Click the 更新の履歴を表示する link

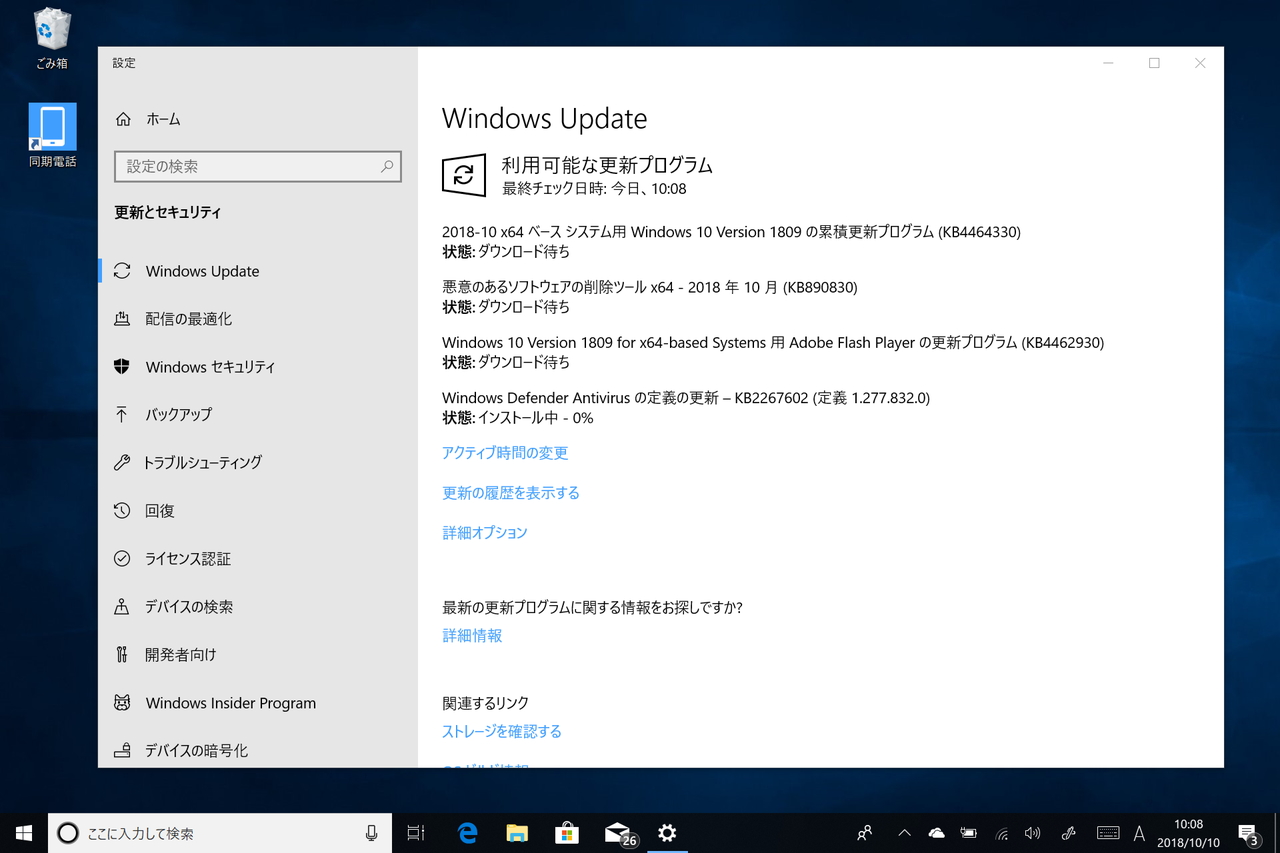coord(510,492)
